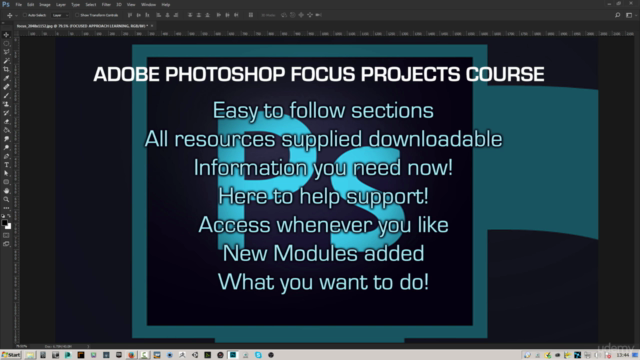Open the Edit Toolbar three-dots button
The height and width of the screenshot is (360, 640).
[x=6, y=208]
